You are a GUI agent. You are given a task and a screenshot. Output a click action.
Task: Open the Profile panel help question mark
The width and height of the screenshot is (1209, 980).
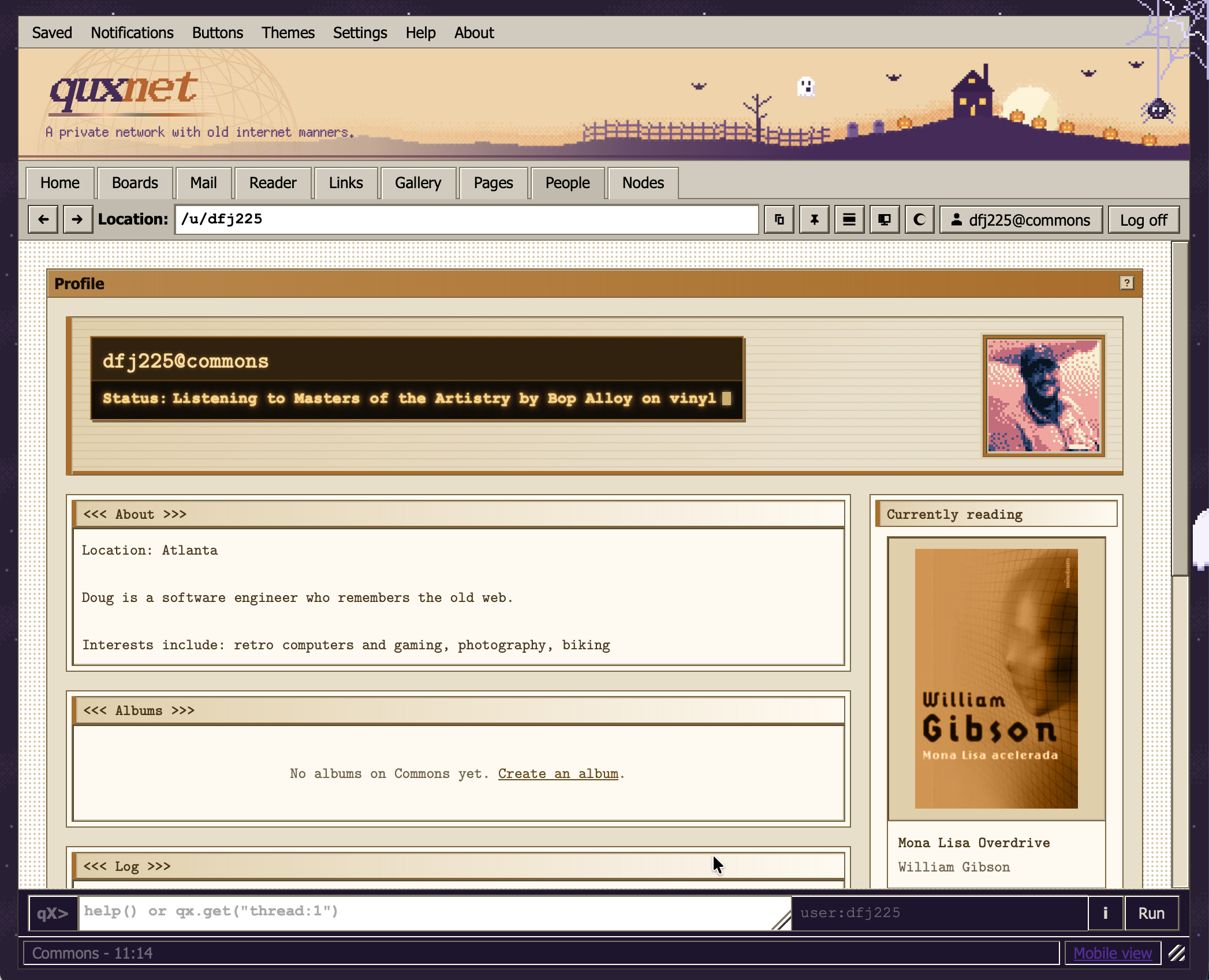tap(1126, 283)
